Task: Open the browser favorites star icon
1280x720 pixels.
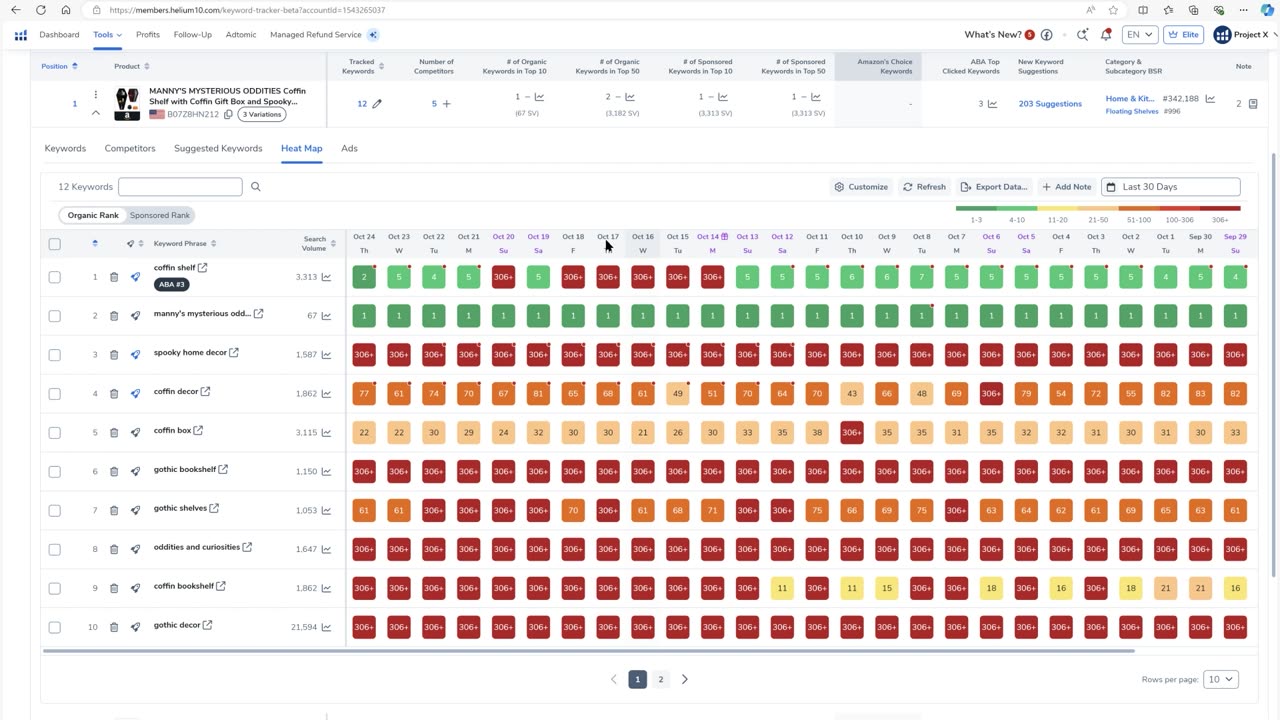Action: [1113, 10]
